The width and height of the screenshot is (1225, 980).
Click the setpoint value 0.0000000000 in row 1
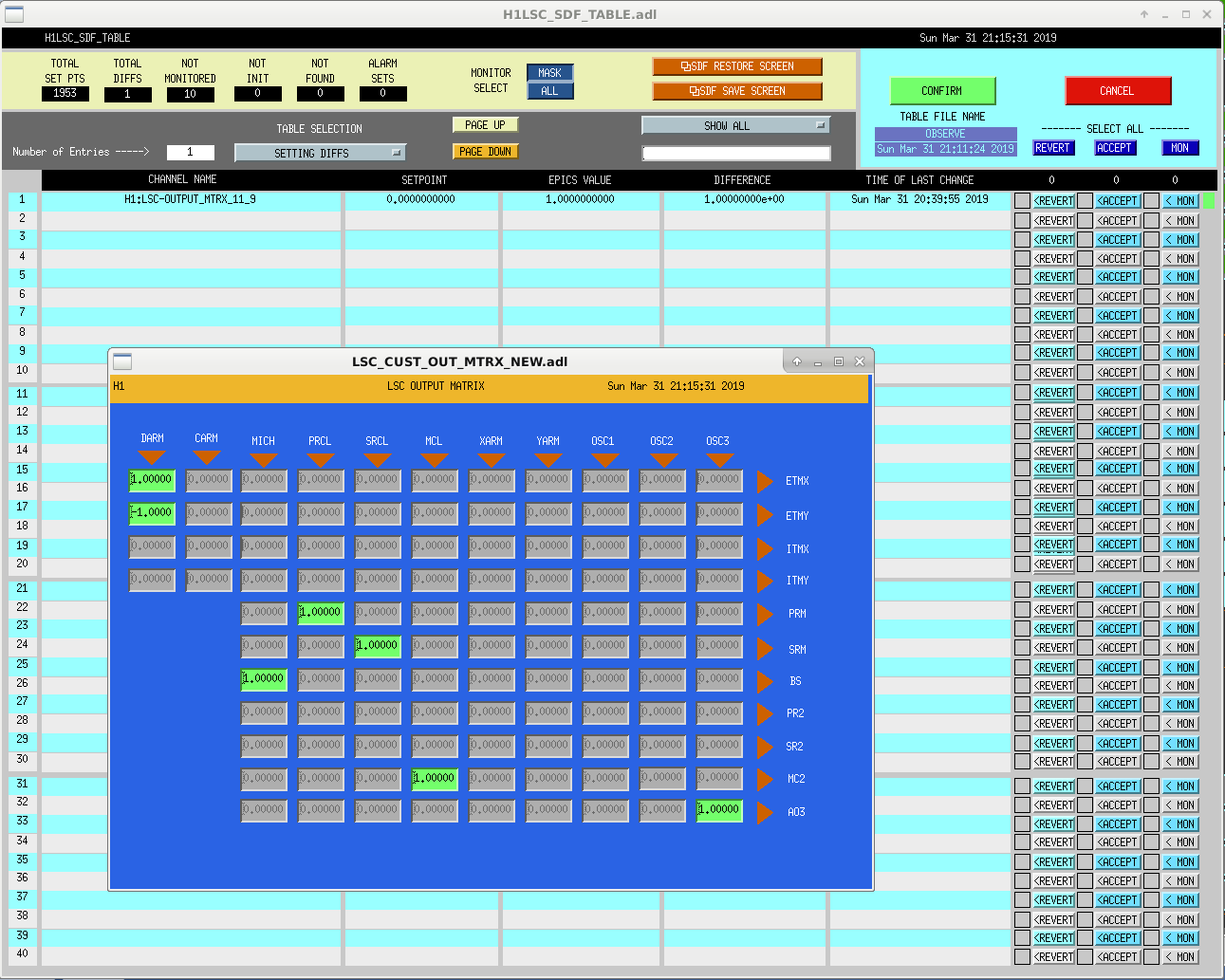[420, 200]
